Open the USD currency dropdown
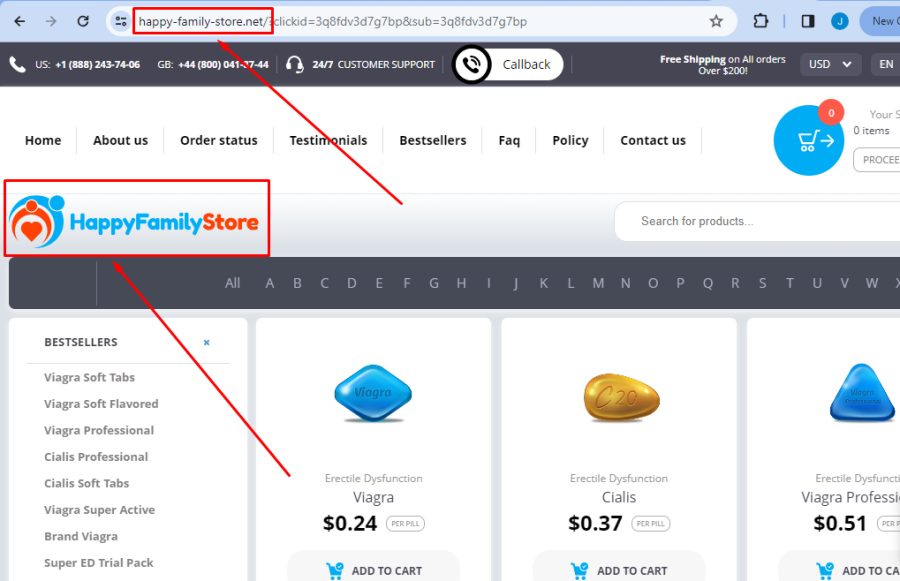 (830, 64)
